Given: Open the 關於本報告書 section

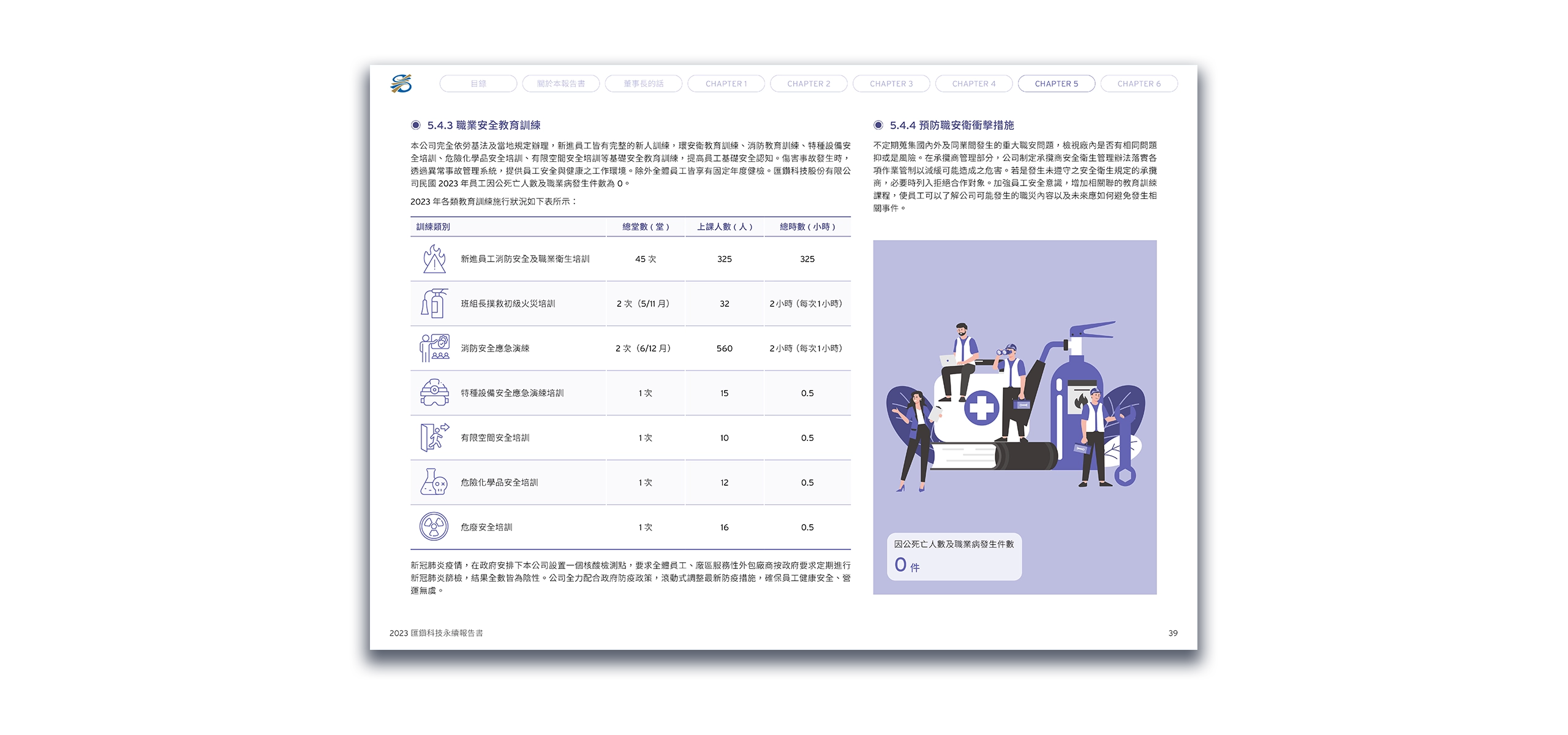Looking at the screenshot, I should (560, 85).
